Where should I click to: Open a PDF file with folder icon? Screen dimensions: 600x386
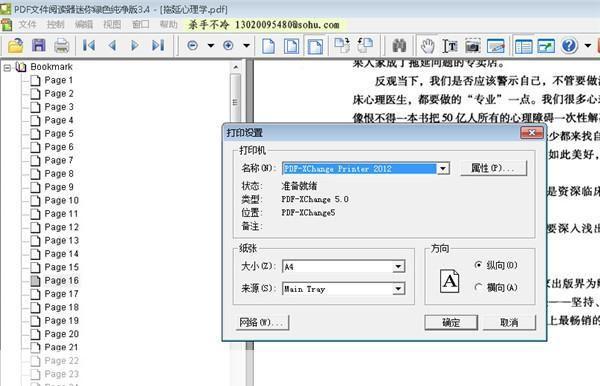click(15, 46)
